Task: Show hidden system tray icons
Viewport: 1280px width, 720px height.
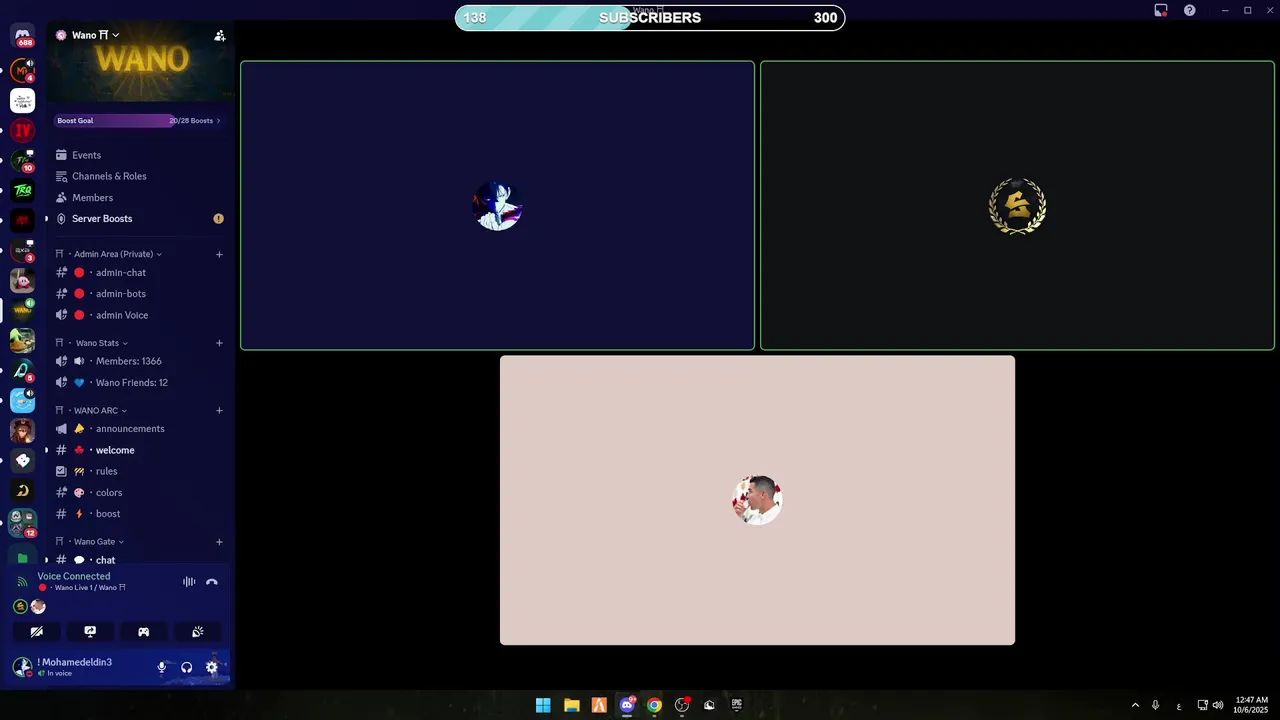Action: (x=1135, y=705)
